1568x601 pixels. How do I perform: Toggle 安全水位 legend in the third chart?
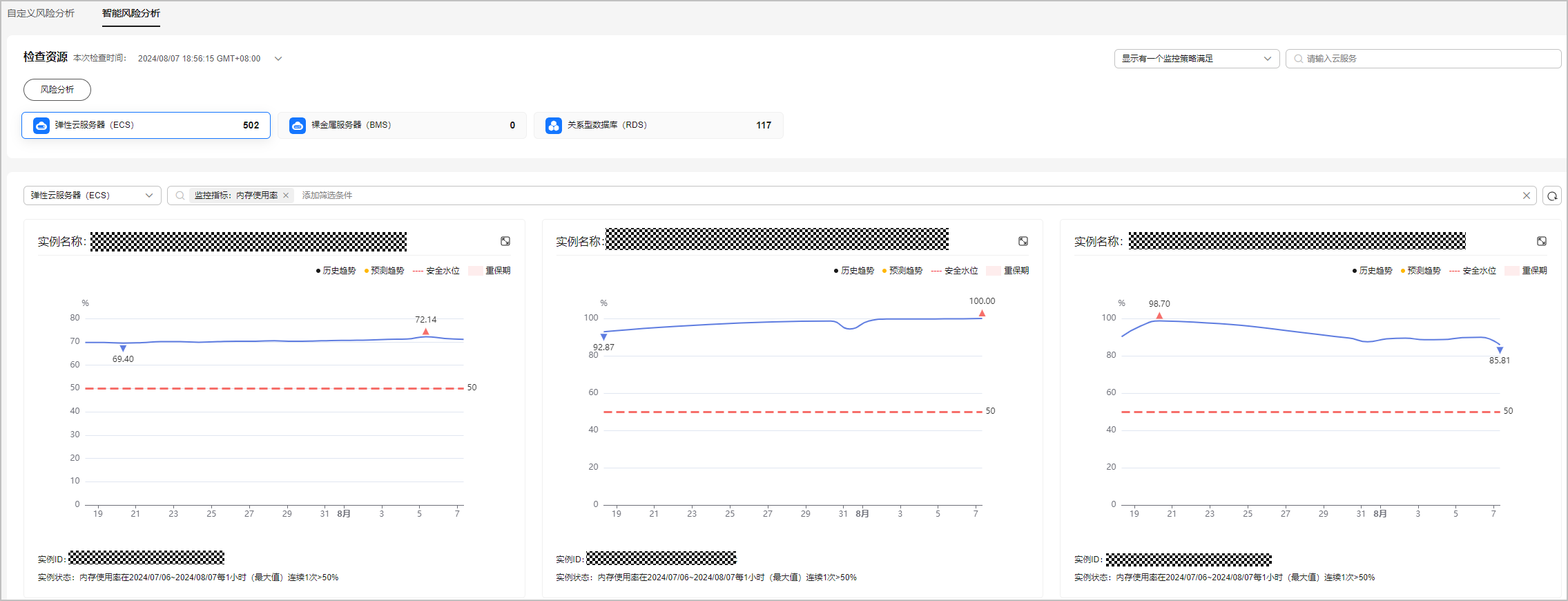point(1473,271)
